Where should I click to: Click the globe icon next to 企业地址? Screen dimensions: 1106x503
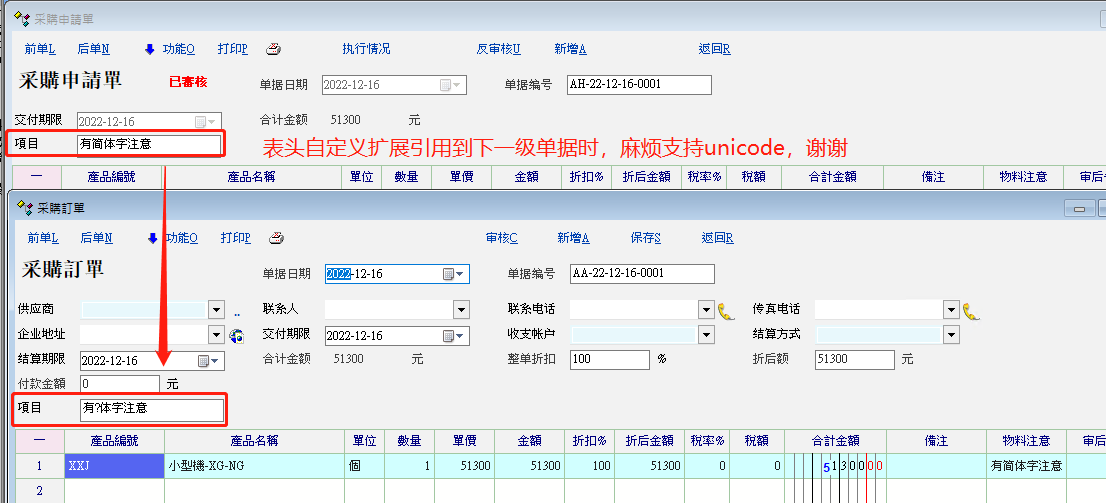coord(237,335)
